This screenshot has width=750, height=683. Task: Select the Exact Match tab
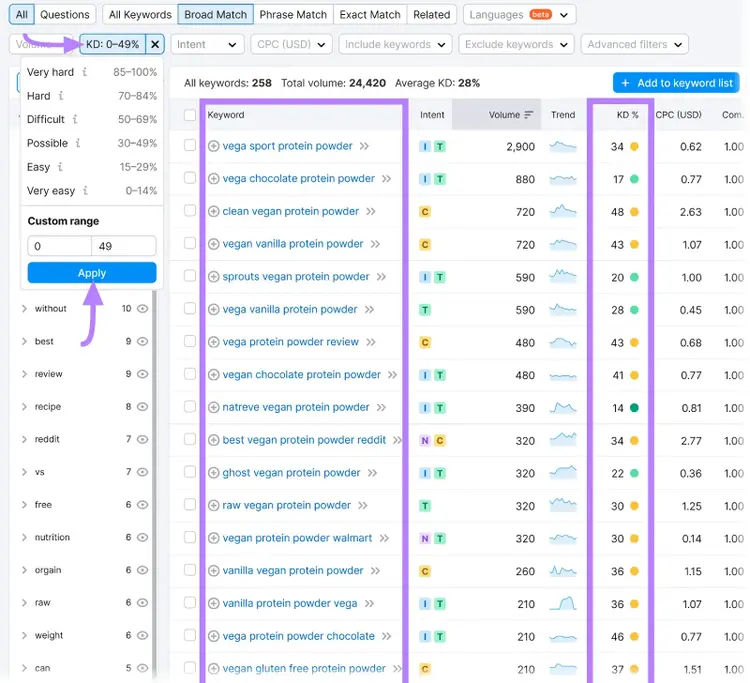(x=370, y=15)
